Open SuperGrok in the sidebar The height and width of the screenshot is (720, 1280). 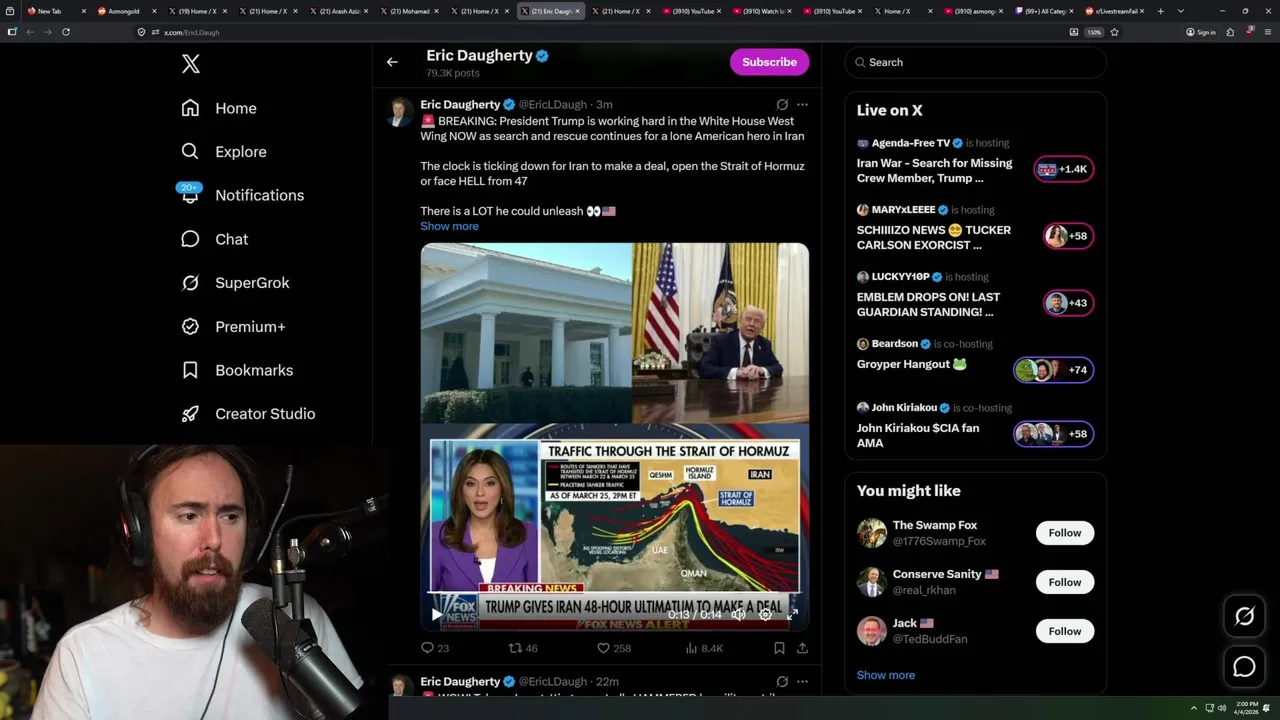point(235,283)
